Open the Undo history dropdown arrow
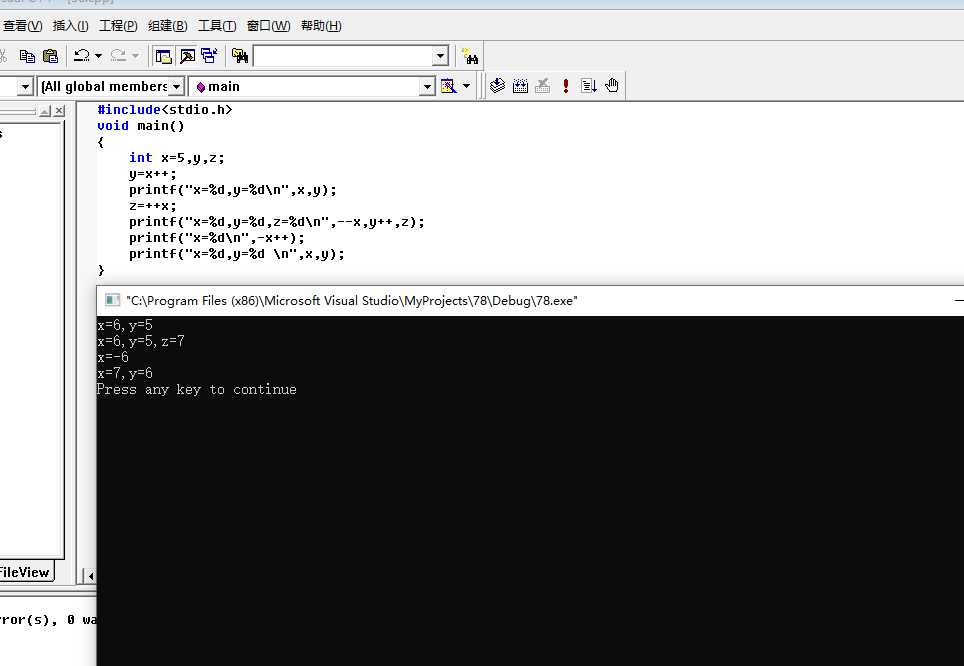The width and height of the screenshot is (964, 666). [98, 57]
